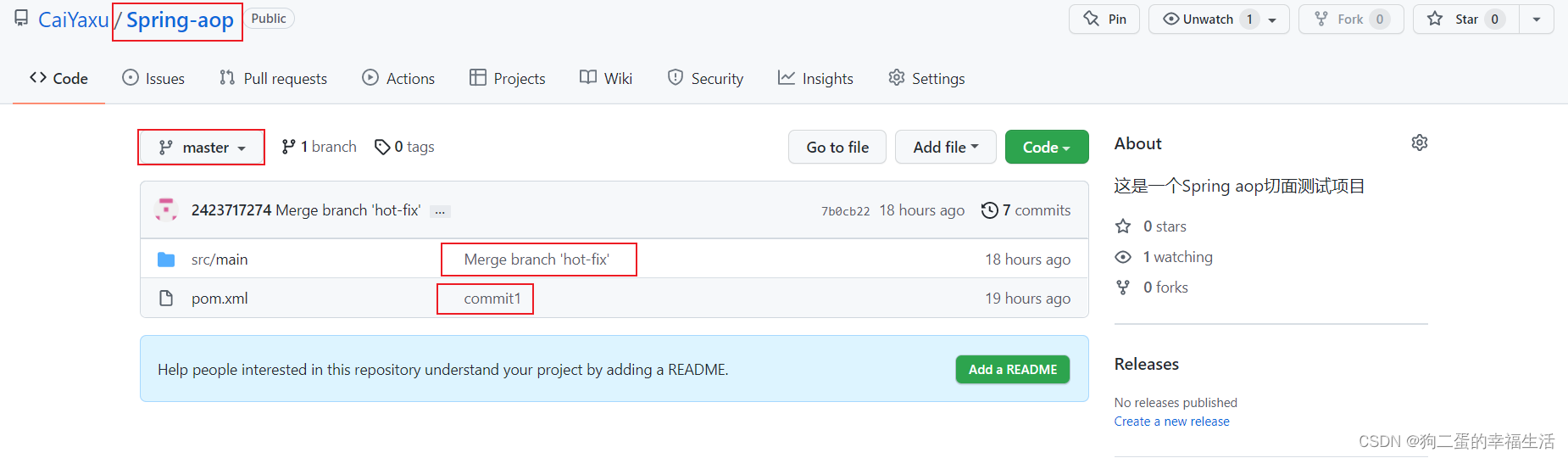Click the watcher count badge showing 1

pyautogui.click(x=1249, y=19)
